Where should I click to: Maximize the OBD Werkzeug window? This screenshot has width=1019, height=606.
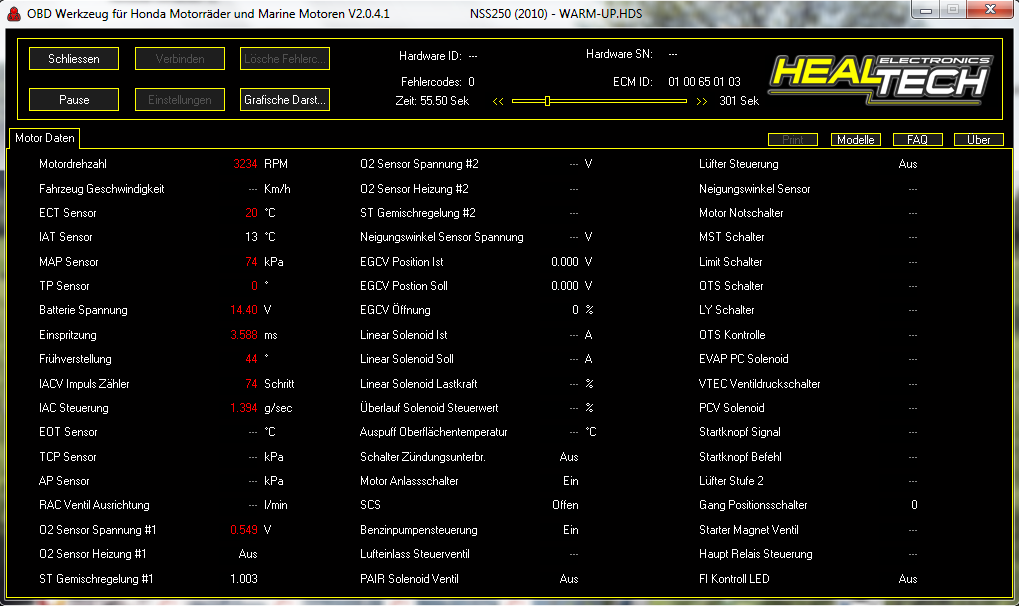point(953,10)
